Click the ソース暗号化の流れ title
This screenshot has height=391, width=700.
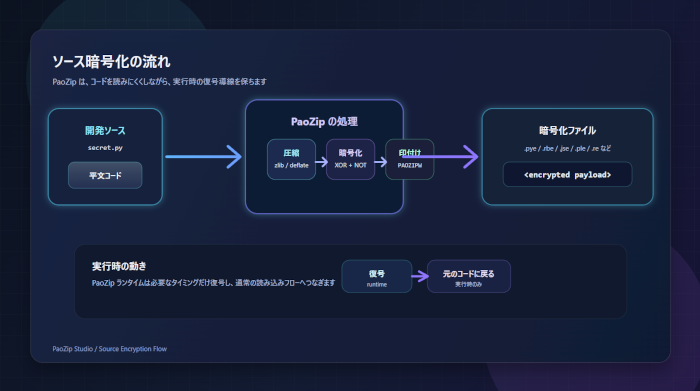(111, 62)
